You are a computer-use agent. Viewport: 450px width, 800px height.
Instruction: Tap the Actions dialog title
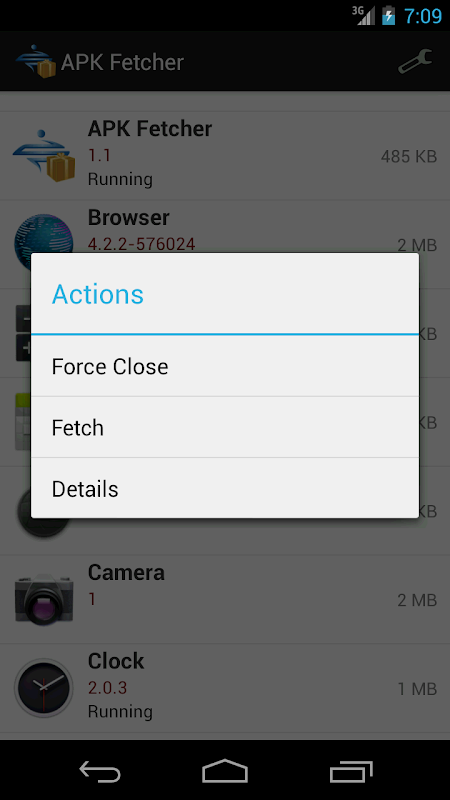point(97,294)
